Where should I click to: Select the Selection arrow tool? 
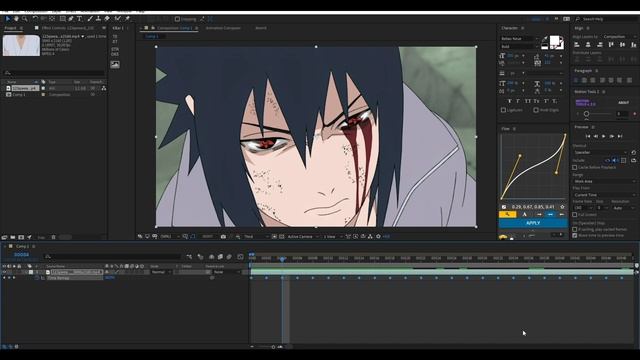[8, 19]
